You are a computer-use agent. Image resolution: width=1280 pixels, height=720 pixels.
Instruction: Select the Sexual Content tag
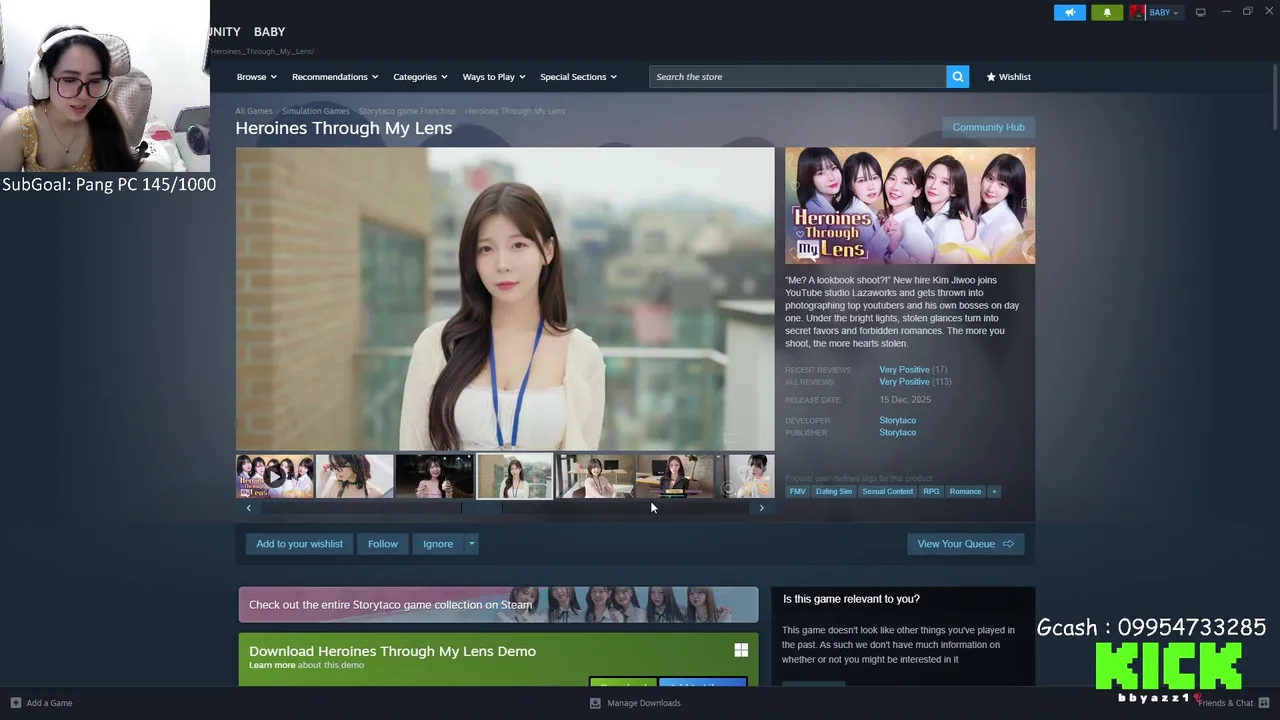tap(888, 491)
